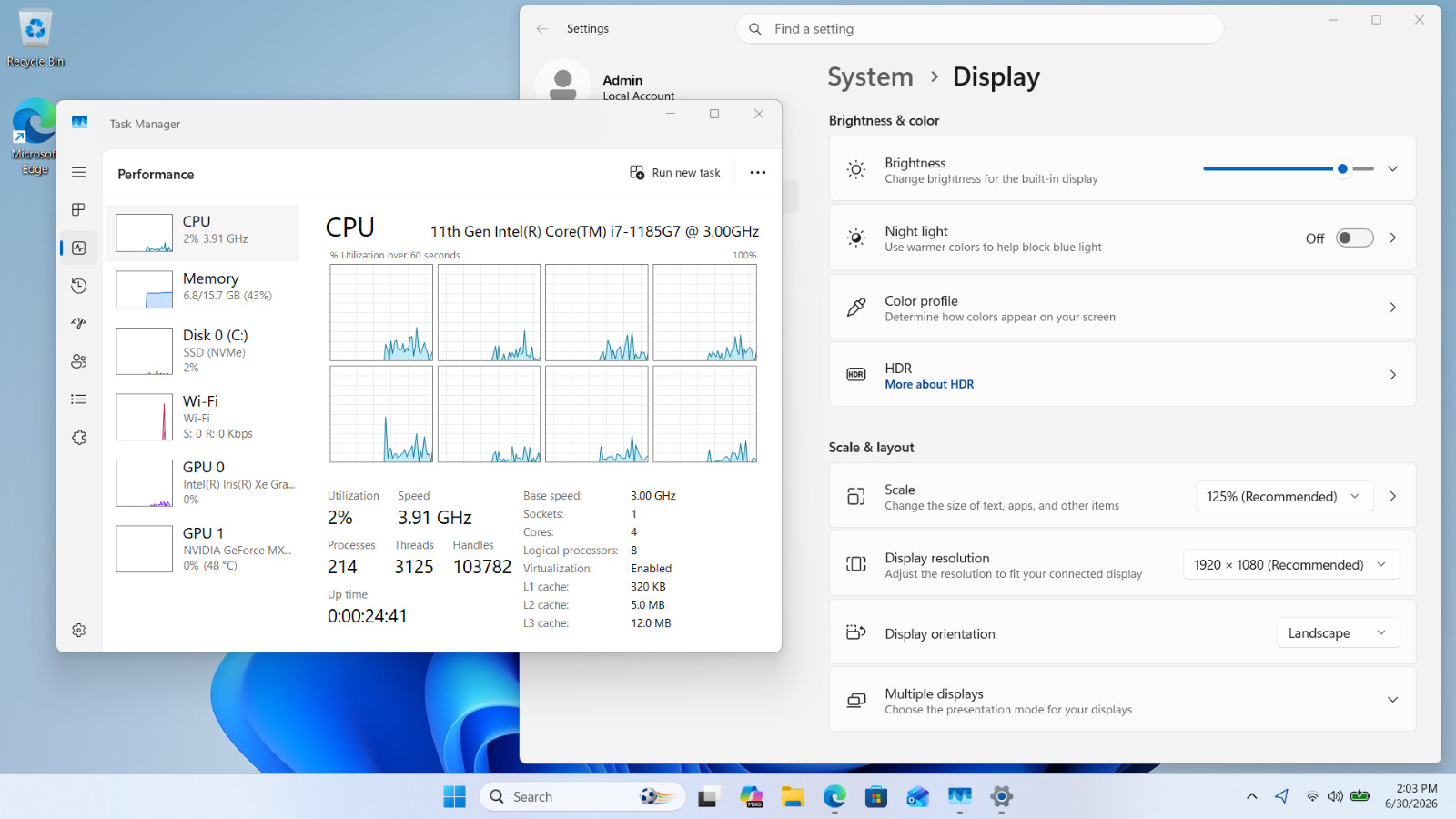The image size is (1456, 819).
Task: Select Wi-Fi performance item
Action: tap(203, 417)
